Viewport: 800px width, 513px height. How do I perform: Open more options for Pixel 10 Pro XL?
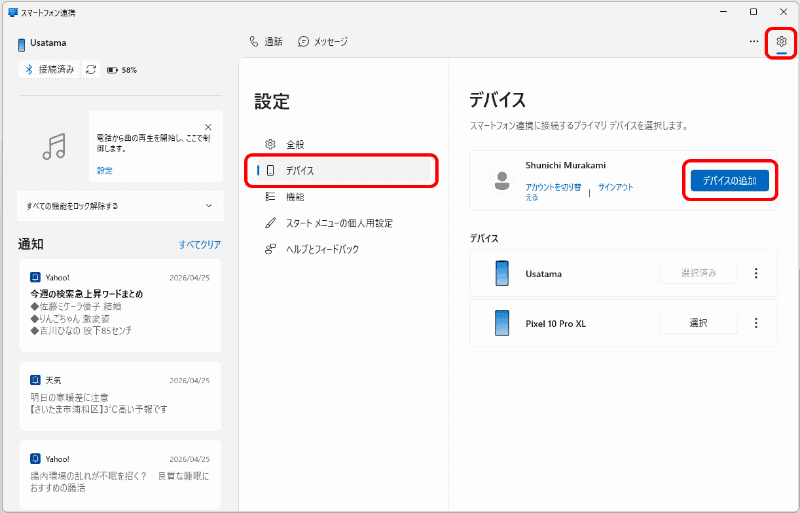pos(756,323)
